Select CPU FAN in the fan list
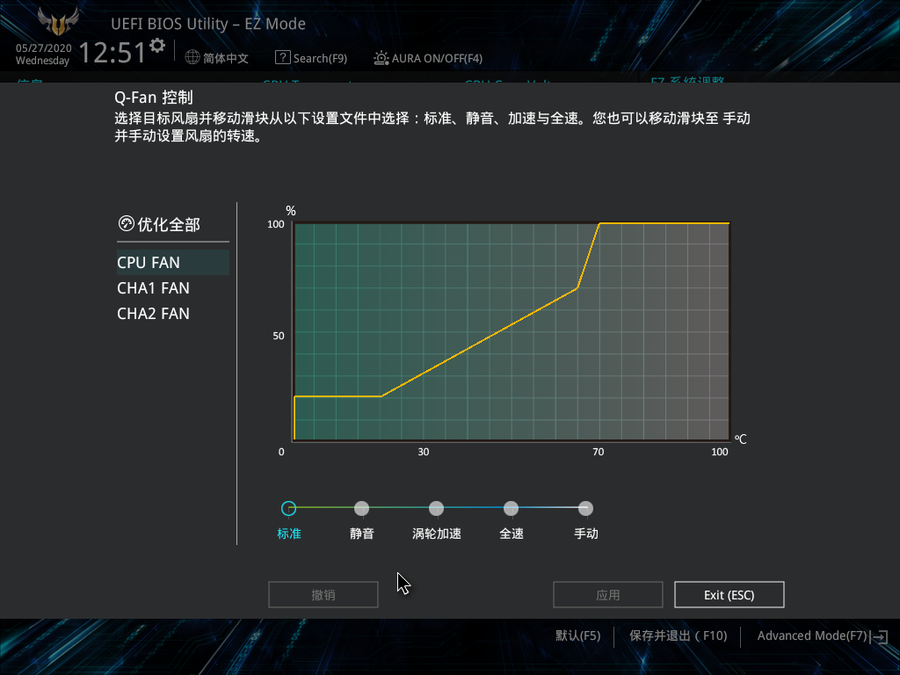This screenshot has width=900, height=675. [148, 262]
